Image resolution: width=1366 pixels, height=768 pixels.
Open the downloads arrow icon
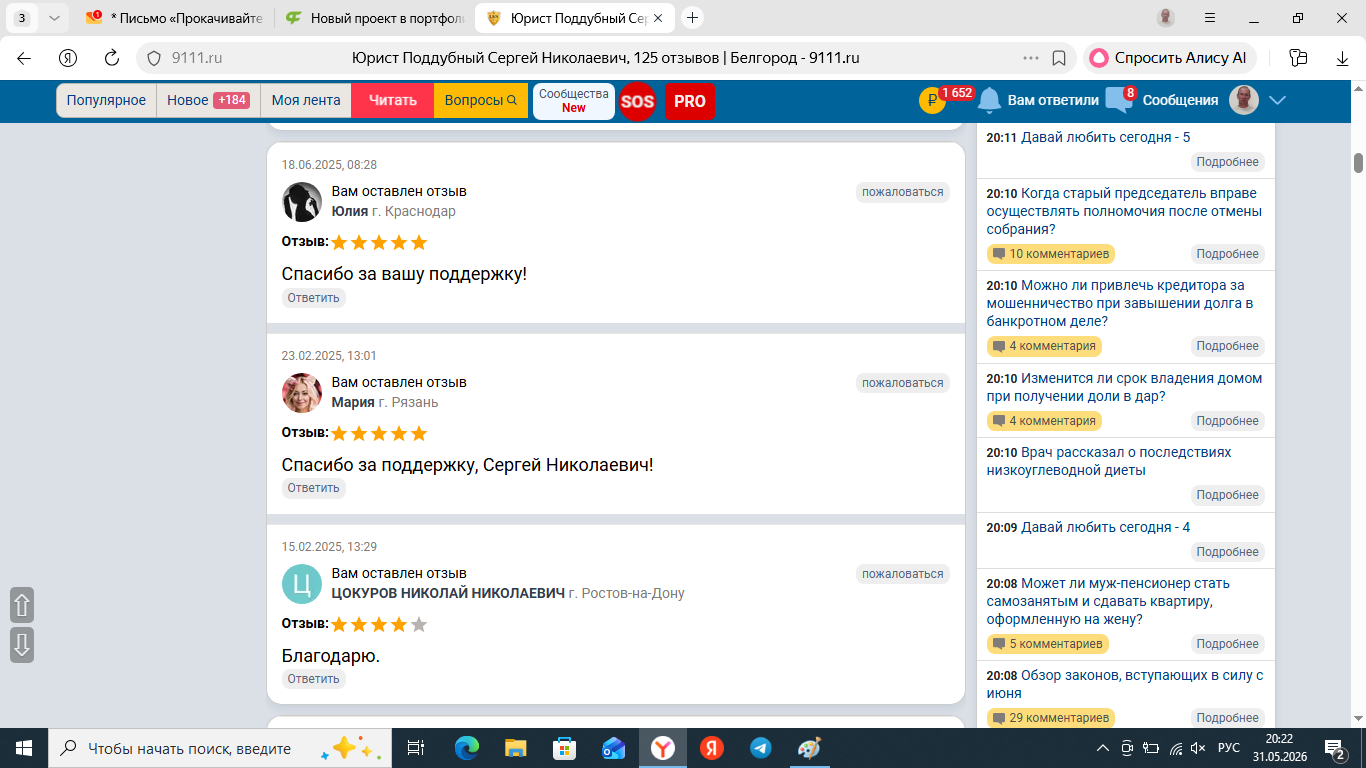[1343, 58]
